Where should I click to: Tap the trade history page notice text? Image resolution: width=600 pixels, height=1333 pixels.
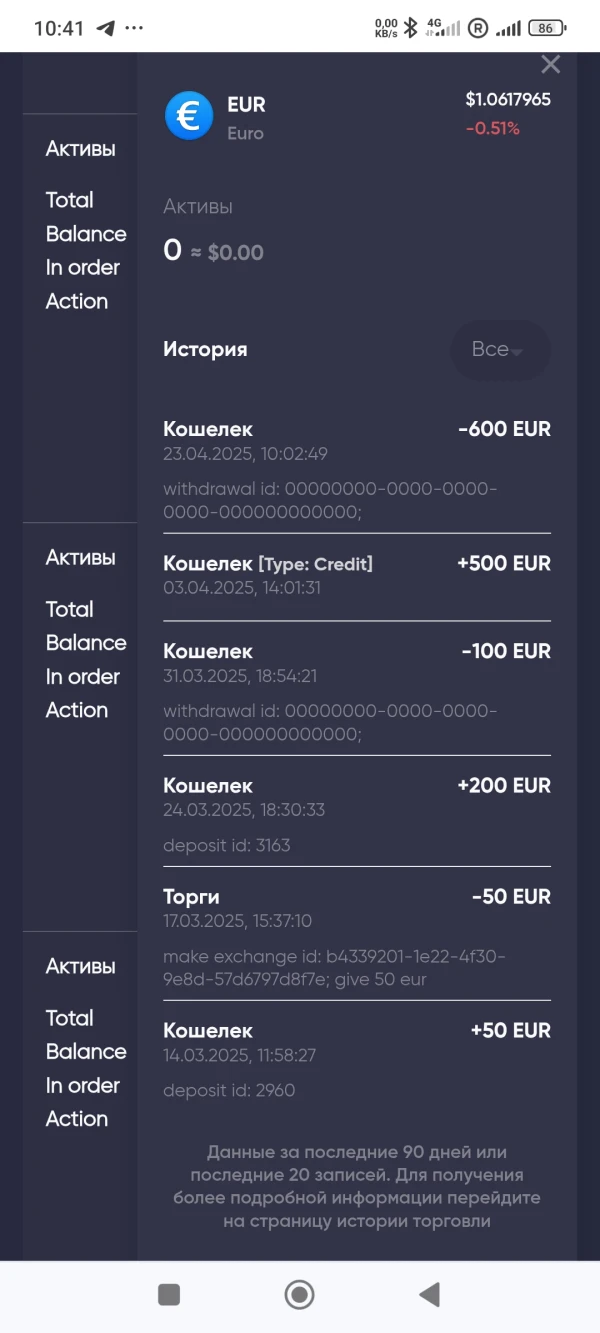tap(357, 1185)
